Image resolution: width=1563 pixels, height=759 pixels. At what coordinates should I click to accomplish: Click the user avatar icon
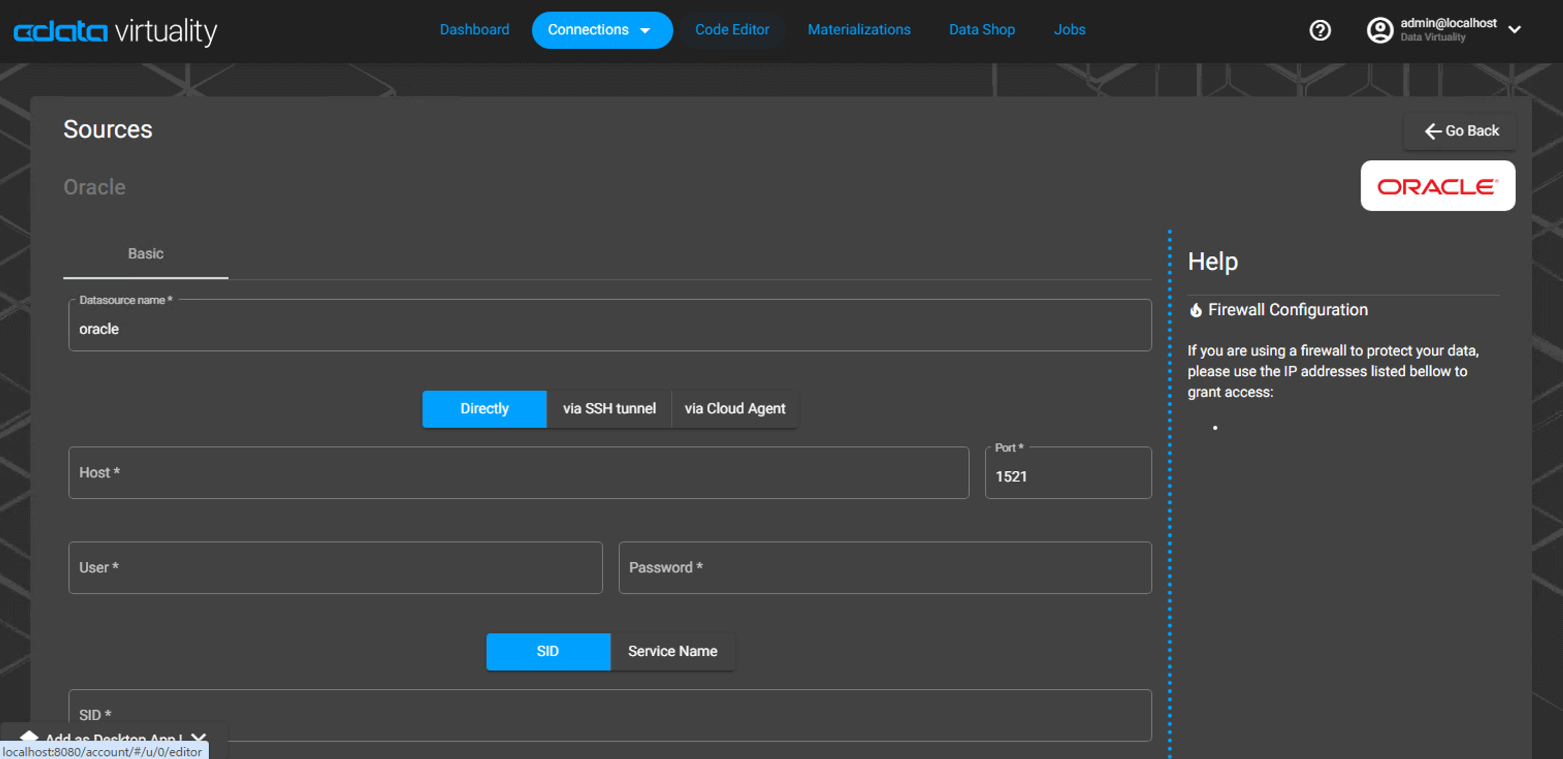click(1379, 30)
